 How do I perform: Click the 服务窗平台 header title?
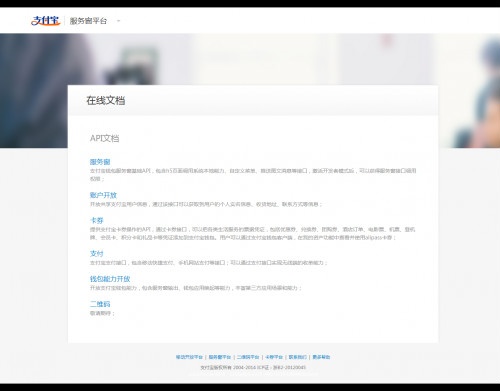click(x=88, y=21)
